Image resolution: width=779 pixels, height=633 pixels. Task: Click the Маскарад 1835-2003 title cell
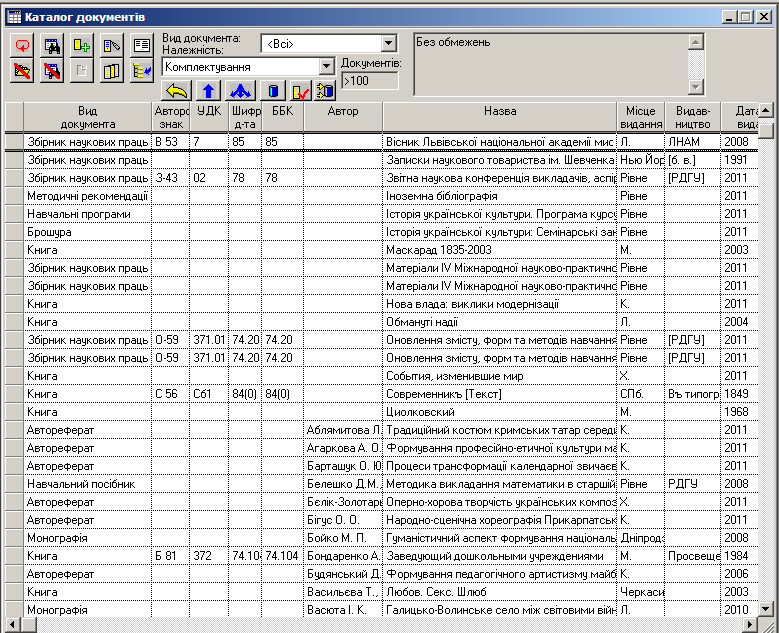click(x=500, y=250)
